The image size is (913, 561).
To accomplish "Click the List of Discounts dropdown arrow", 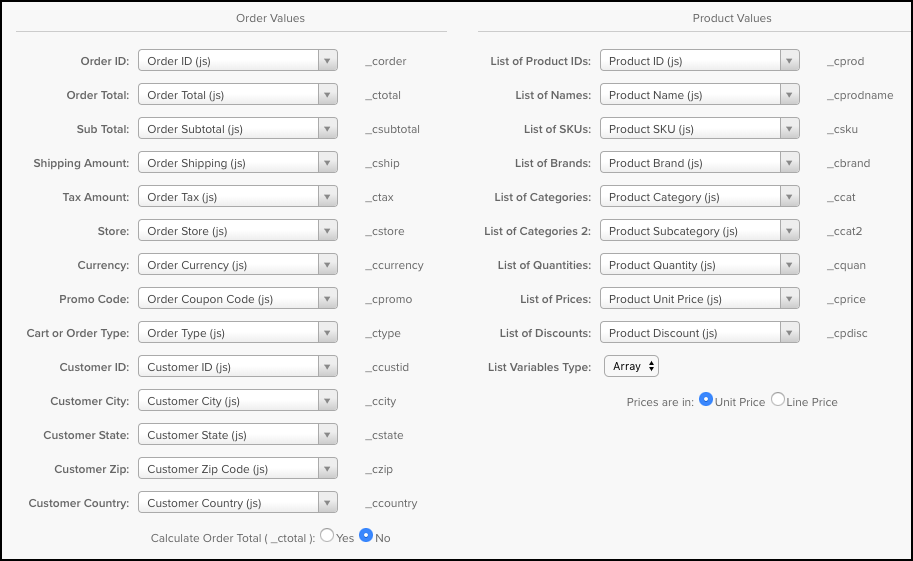I will [789, 333].
